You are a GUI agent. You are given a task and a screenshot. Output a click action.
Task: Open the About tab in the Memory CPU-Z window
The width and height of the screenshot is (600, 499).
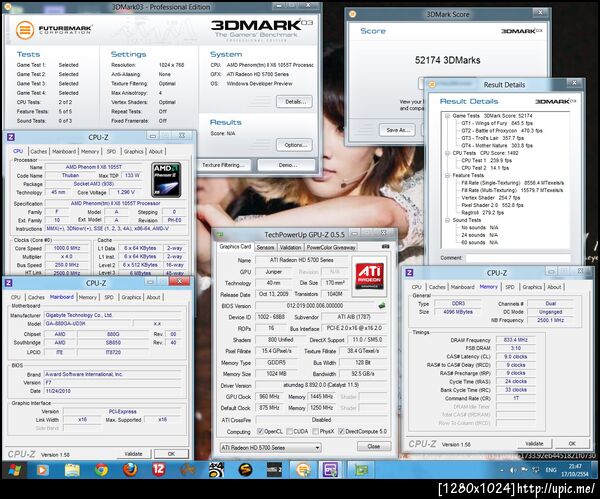554,287
